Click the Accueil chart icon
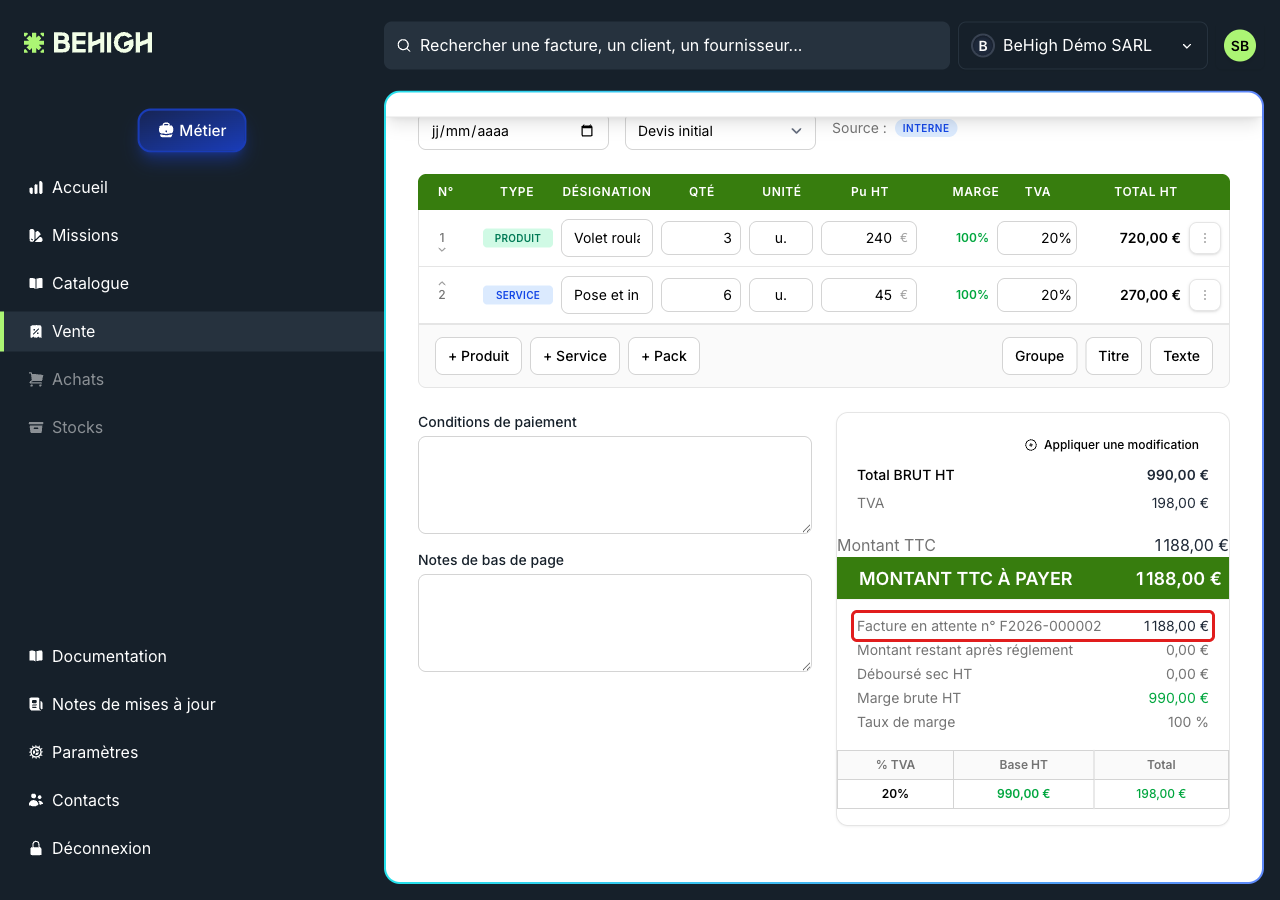Viewport: 1280px width, 900px height. (x=36, y=187)
